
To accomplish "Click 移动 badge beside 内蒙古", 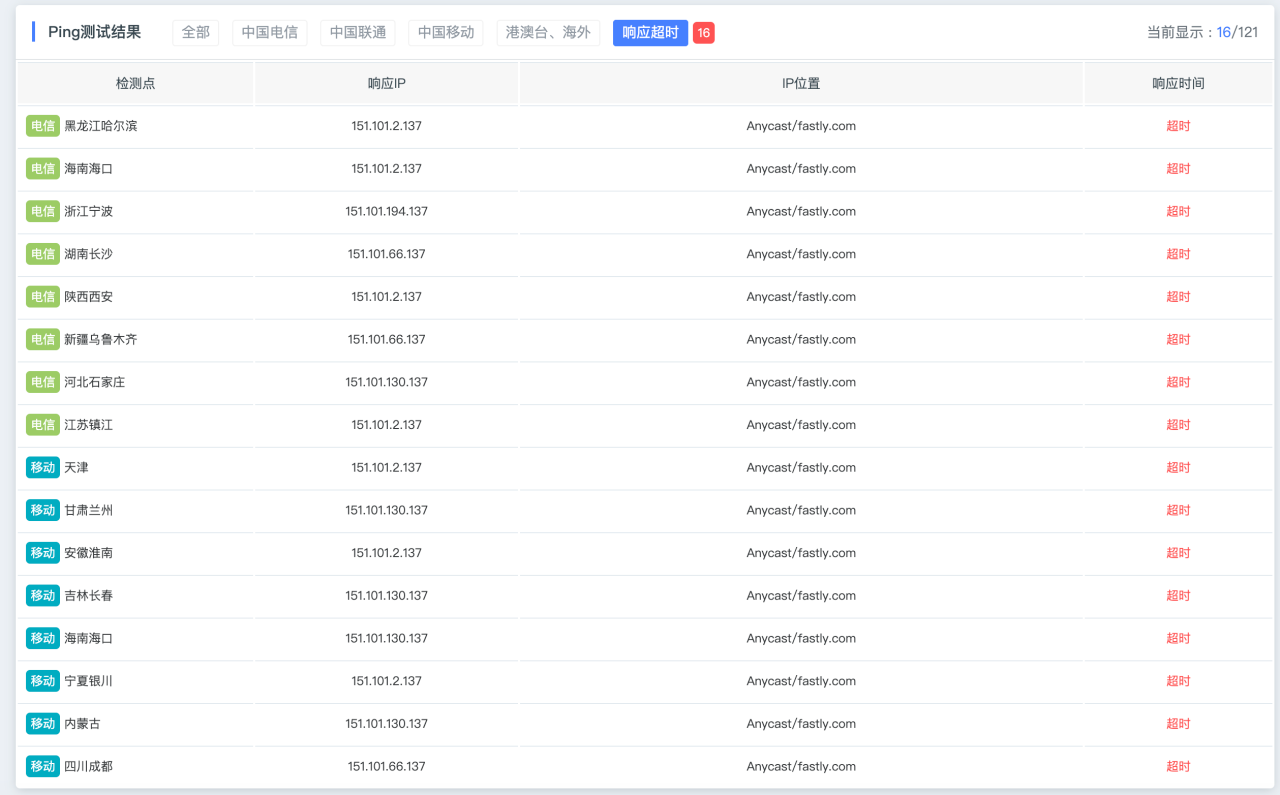I will (43, 723).
